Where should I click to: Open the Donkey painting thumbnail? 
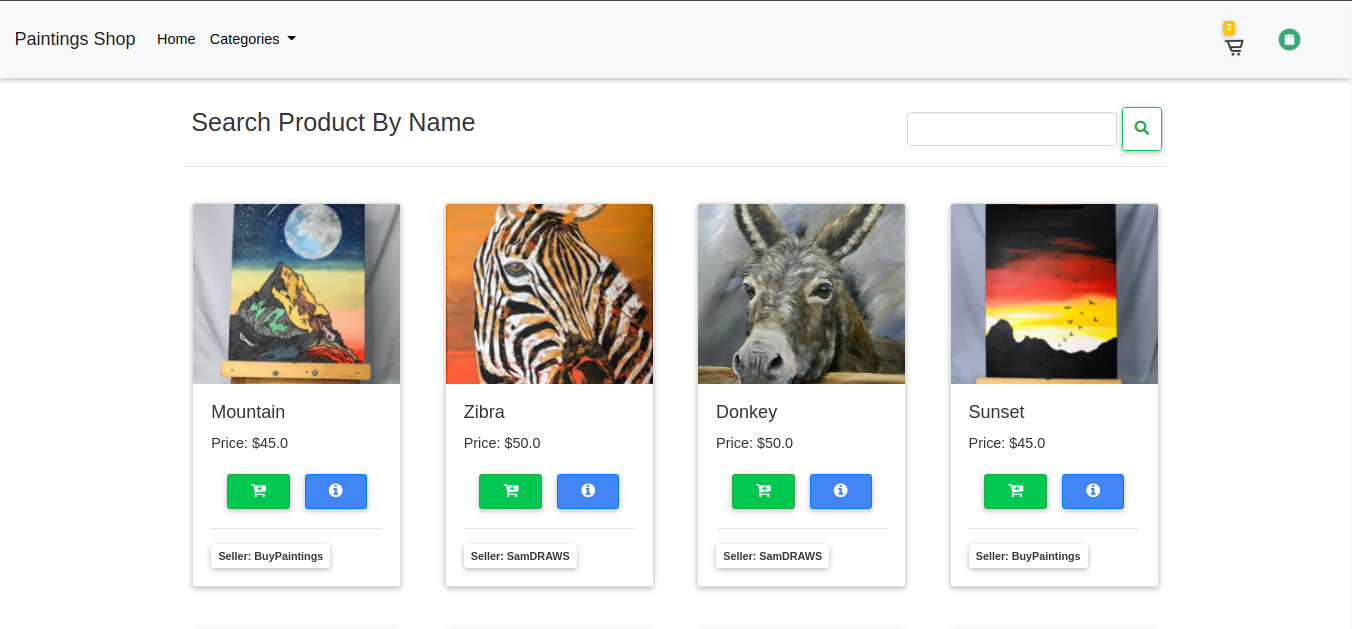coord(801,294)
